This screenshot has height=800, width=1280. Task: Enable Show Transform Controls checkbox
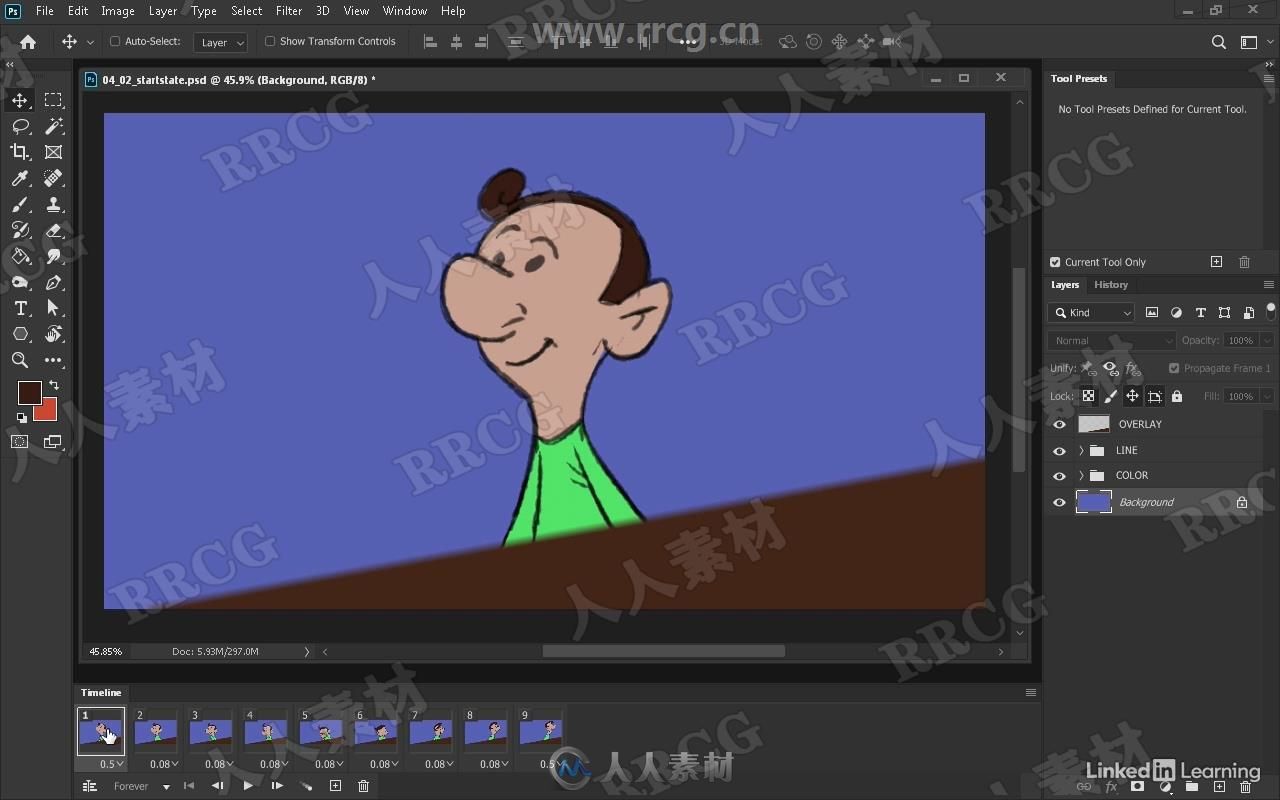(270, 42)
